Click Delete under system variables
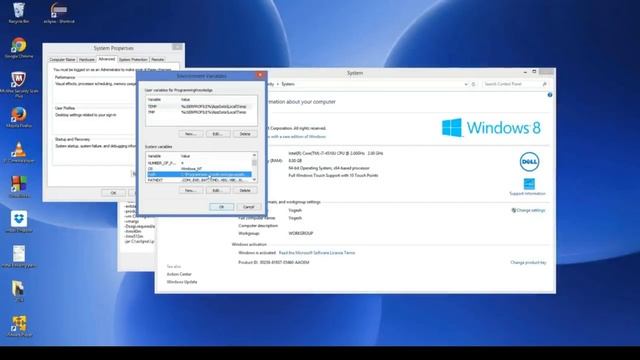 click(x=245, y=191)
